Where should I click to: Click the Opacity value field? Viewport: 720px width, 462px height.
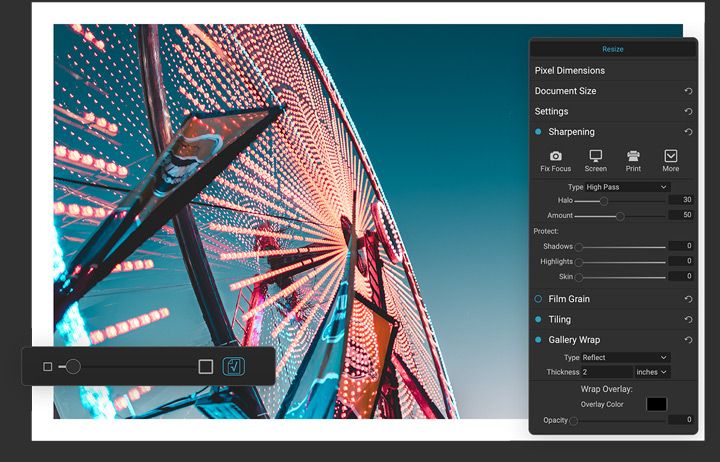(681, 419)
